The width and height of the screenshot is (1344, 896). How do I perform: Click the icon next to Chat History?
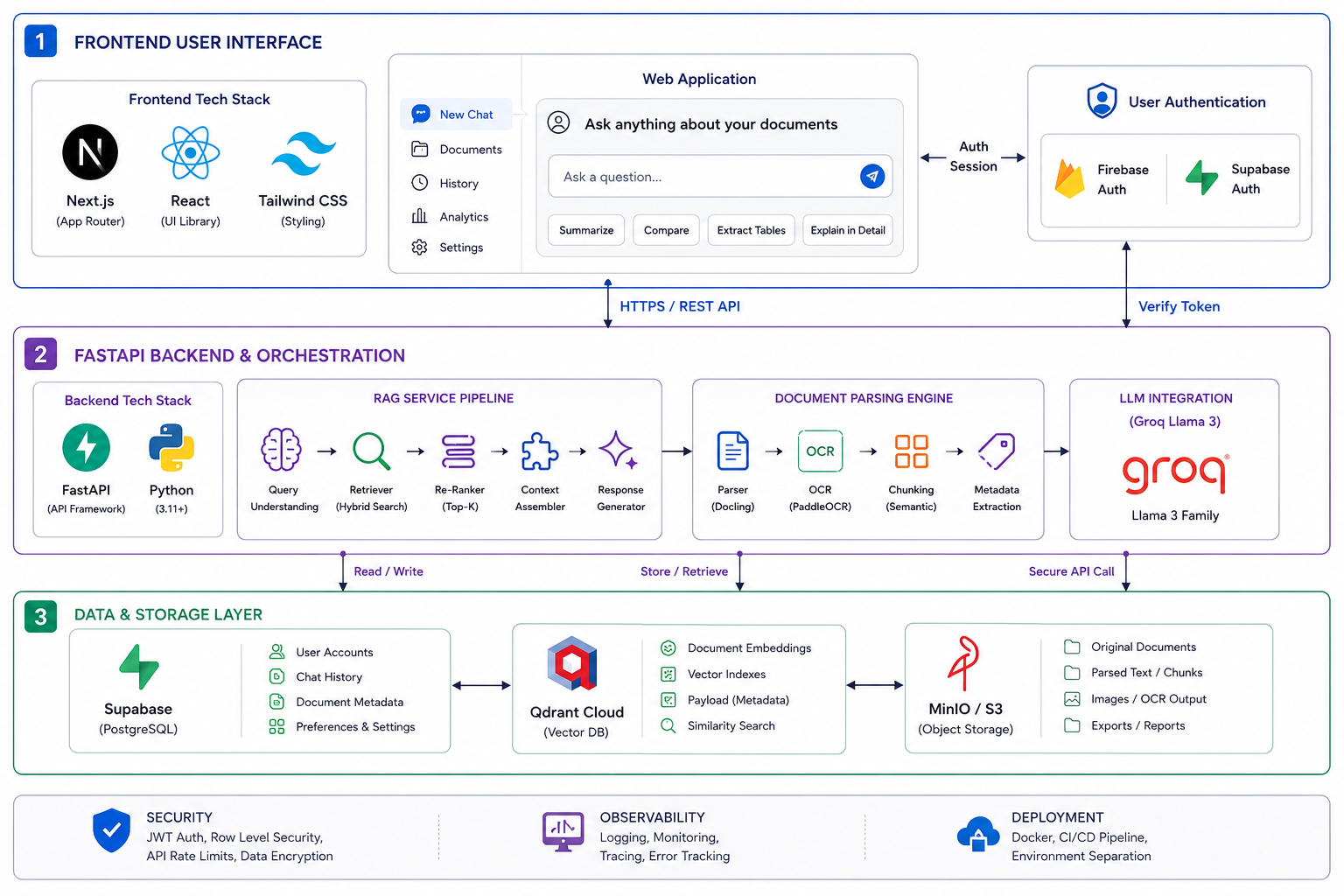point(276,676)
